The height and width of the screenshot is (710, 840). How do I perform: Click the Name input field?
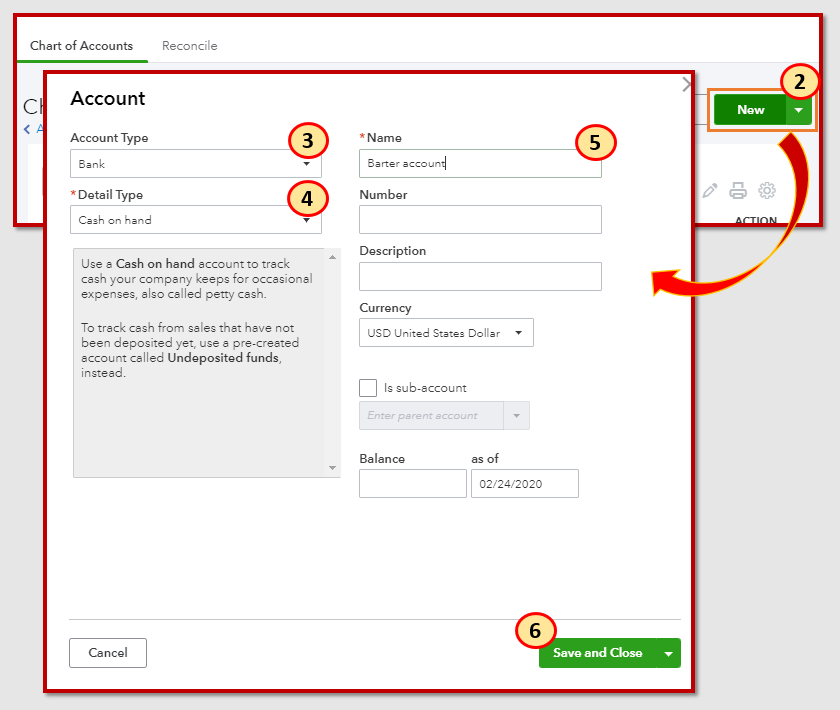pyautogui.click(x=481, y=163)
